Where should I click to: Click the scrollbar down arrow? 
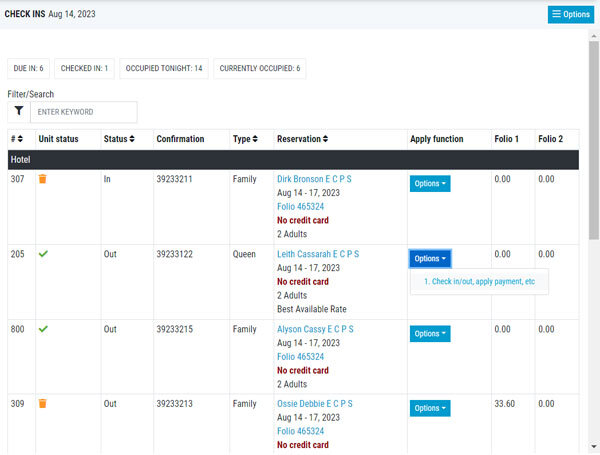point(593,446)
